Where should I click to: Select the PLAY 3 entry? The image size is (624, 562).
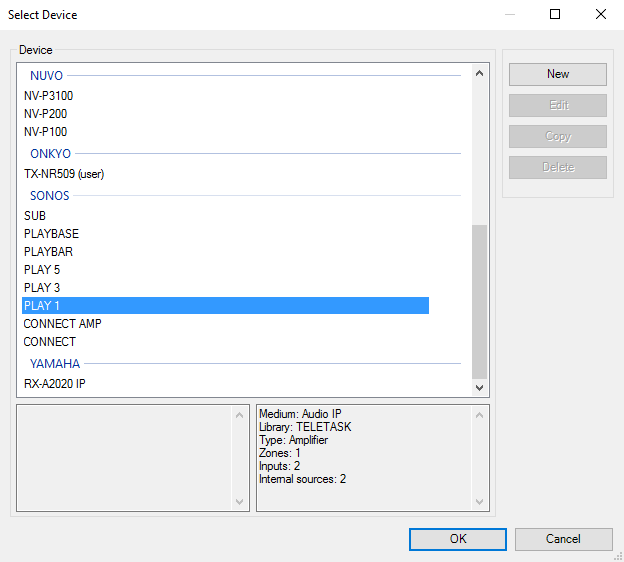pos(42,288)
